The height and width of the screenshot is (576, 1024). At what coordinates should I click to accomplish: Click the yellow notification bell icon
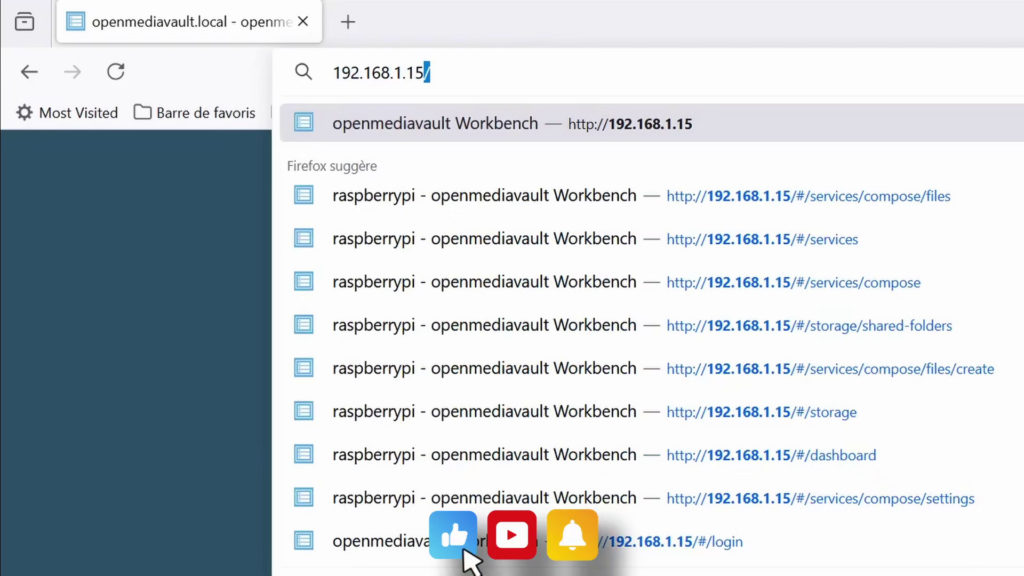(572, 535)
